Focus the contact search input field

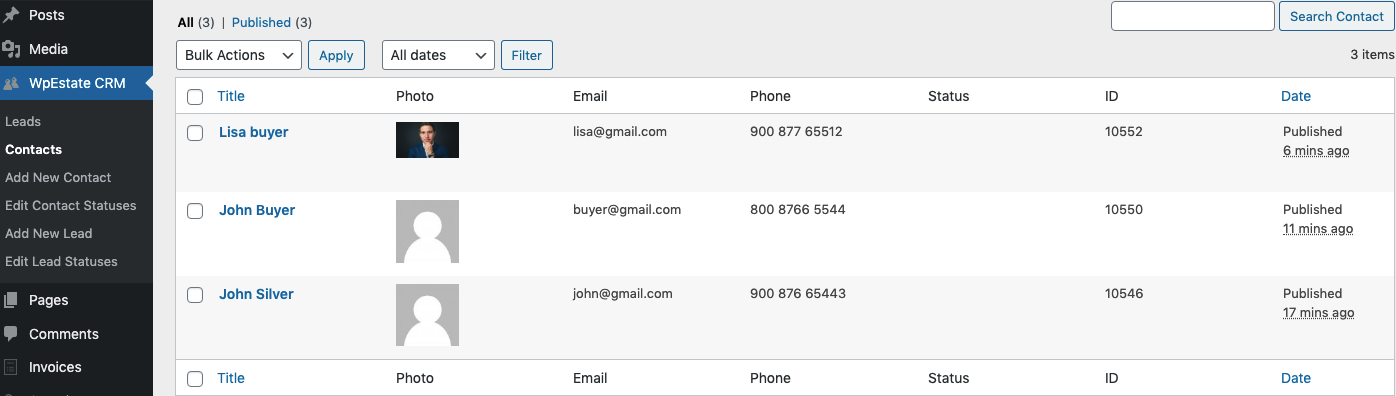click(x=1193, y=16)
